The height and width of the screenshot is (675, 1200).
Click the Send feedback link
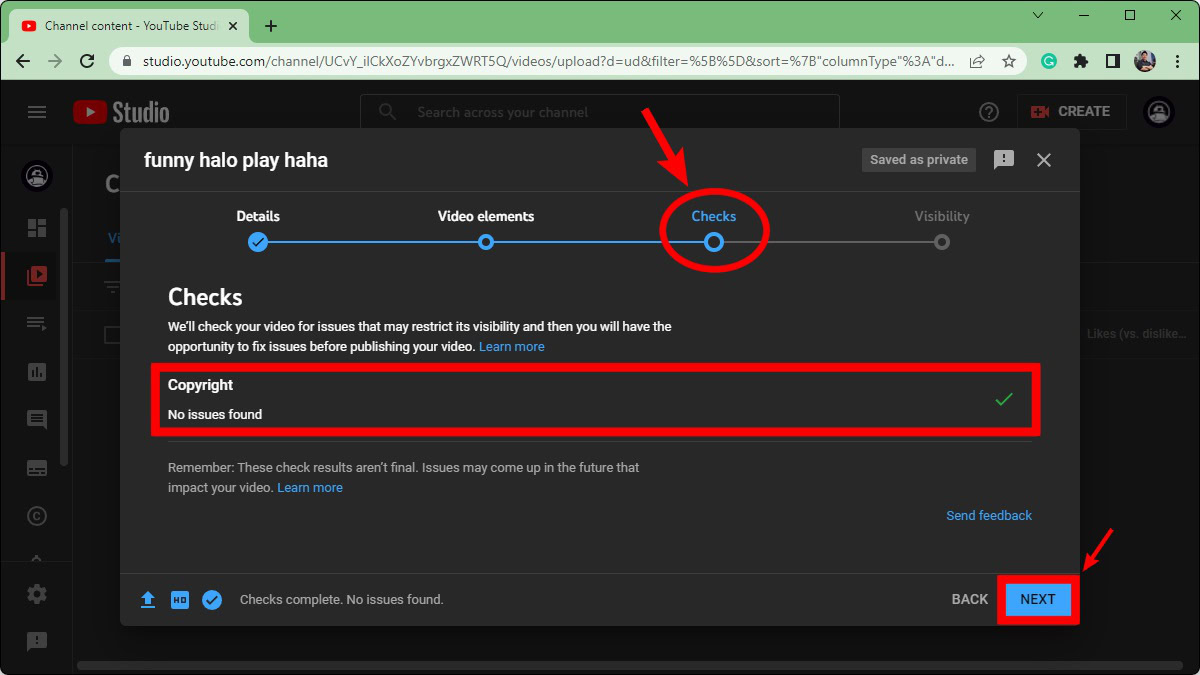(988, 516)
